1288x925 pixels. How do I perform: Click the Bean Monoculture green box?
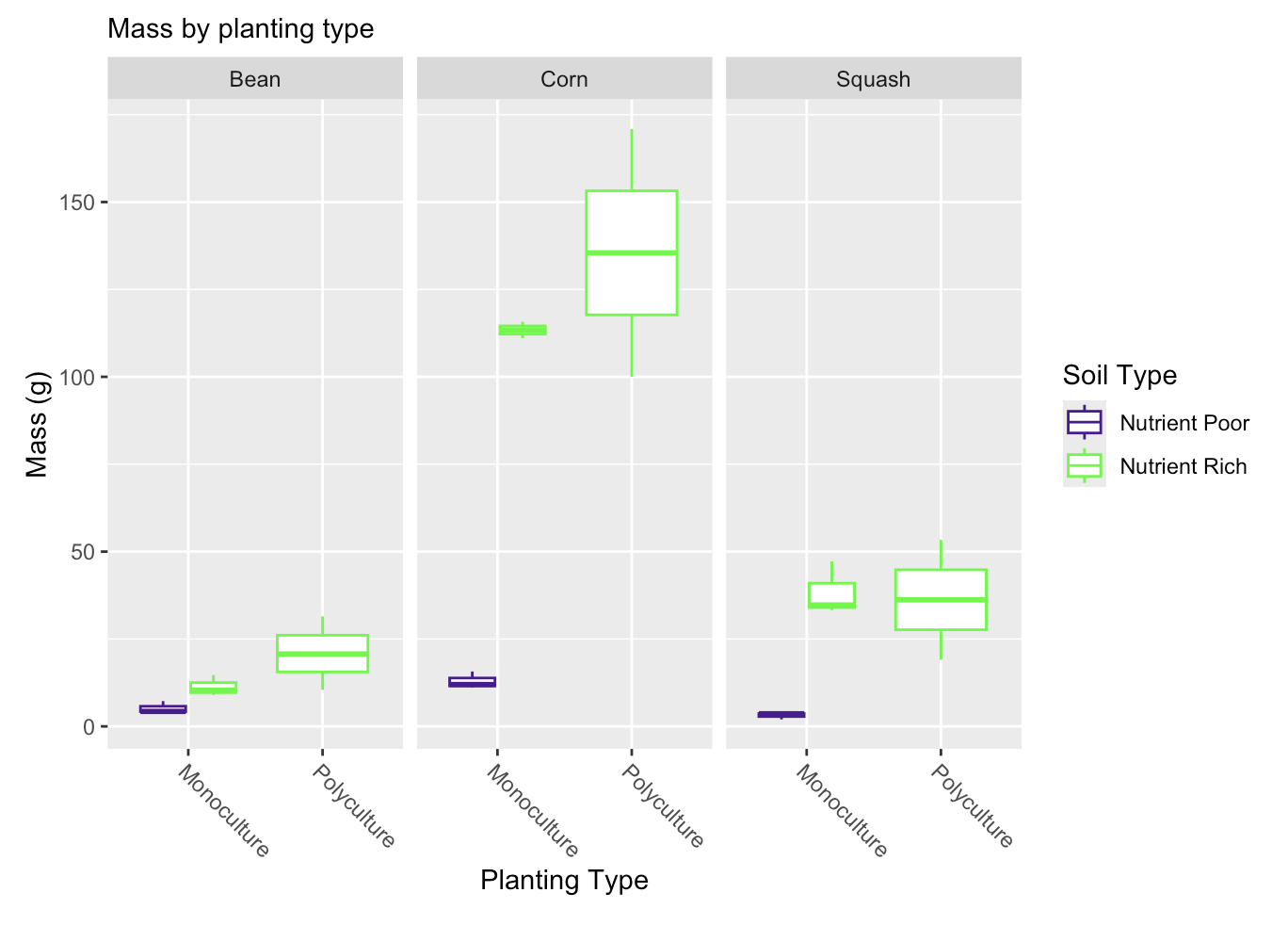point(214,688)
